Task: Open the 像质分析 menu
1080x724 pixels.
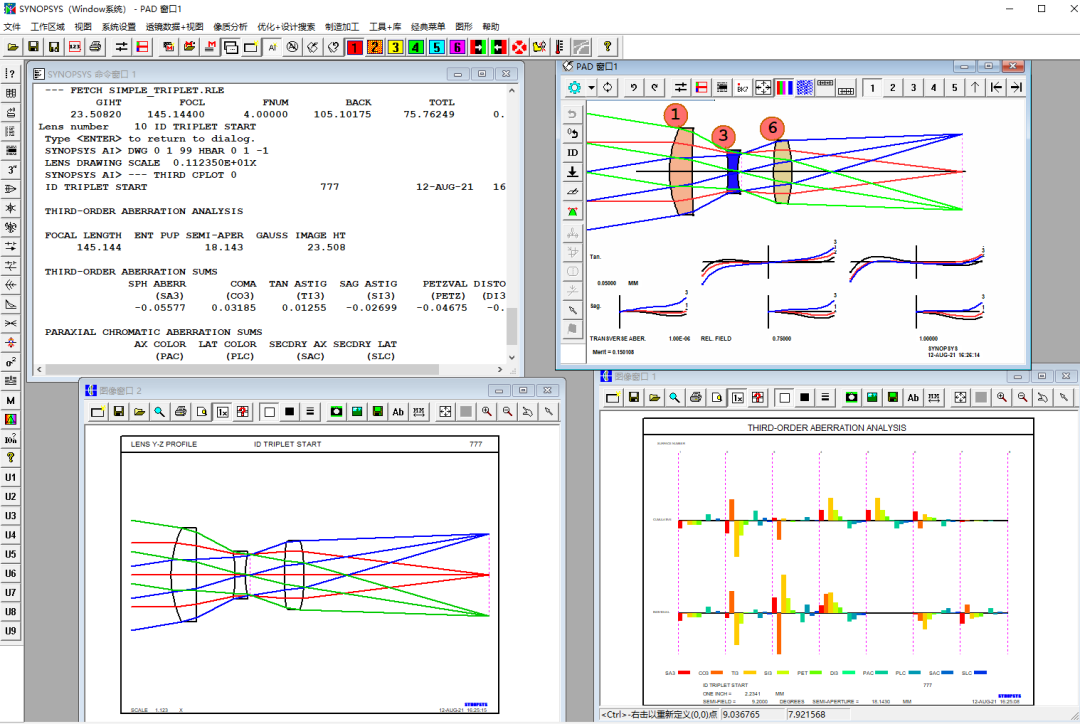Action: pyautogui.click(x=230, y=26)
